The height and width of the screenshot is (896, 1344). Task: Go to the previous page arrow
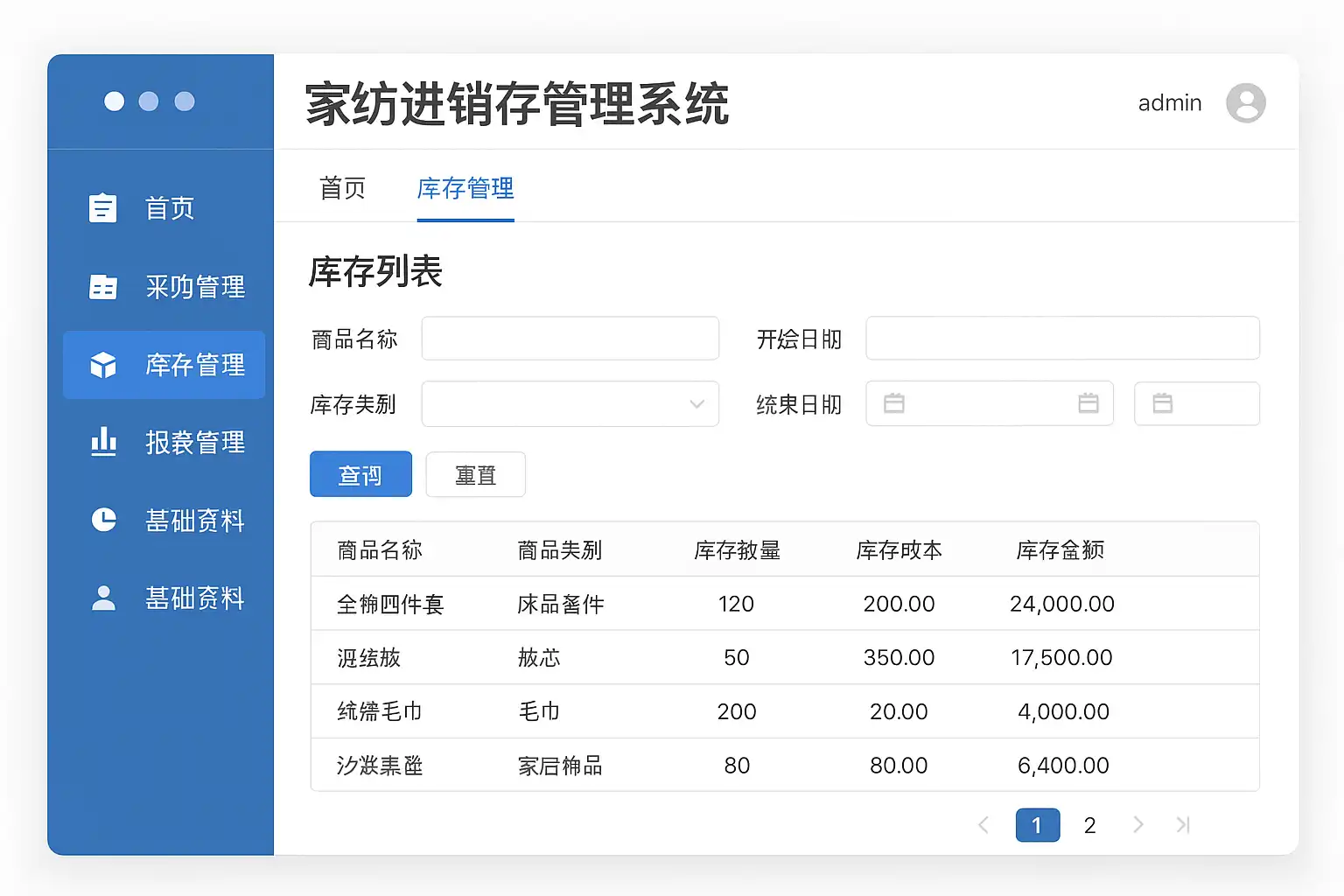(983, 825)
